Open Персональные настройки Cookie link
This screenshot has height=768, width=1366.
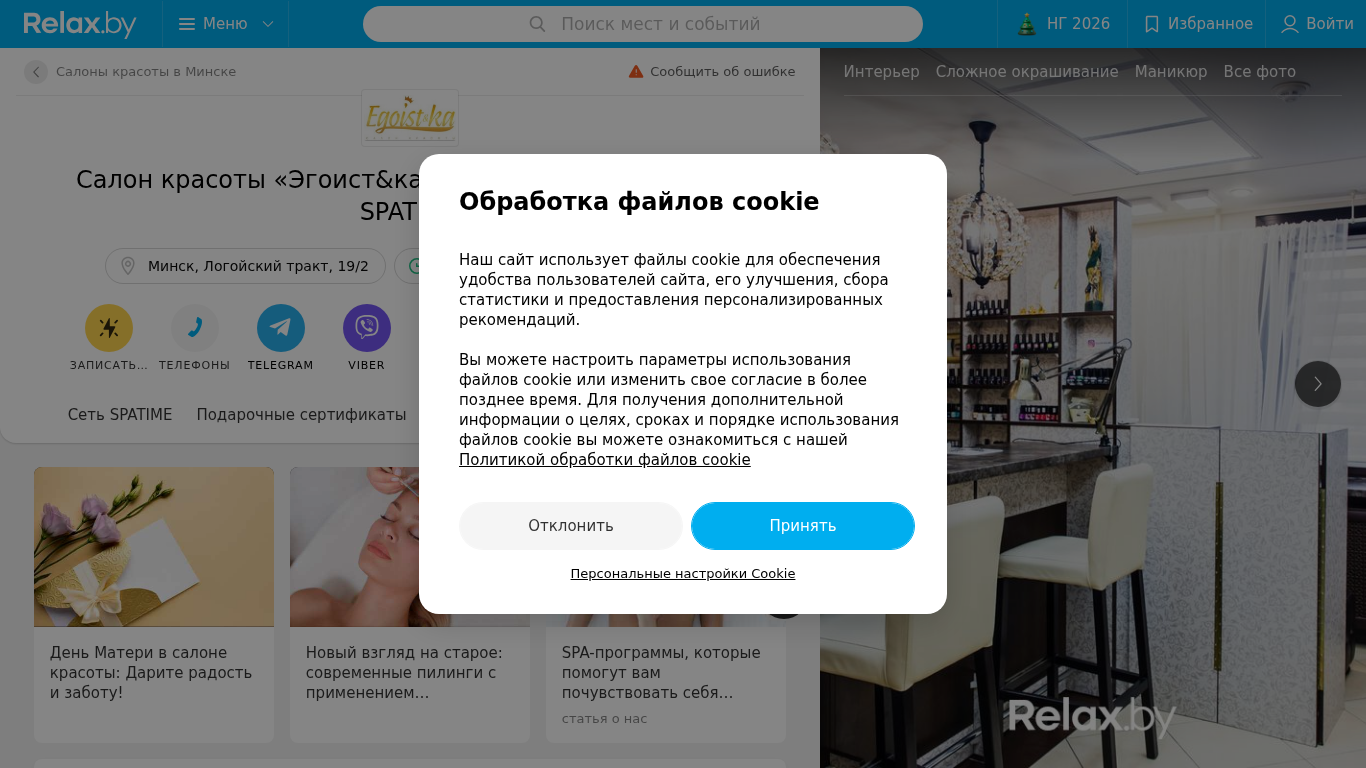point(683,574)
